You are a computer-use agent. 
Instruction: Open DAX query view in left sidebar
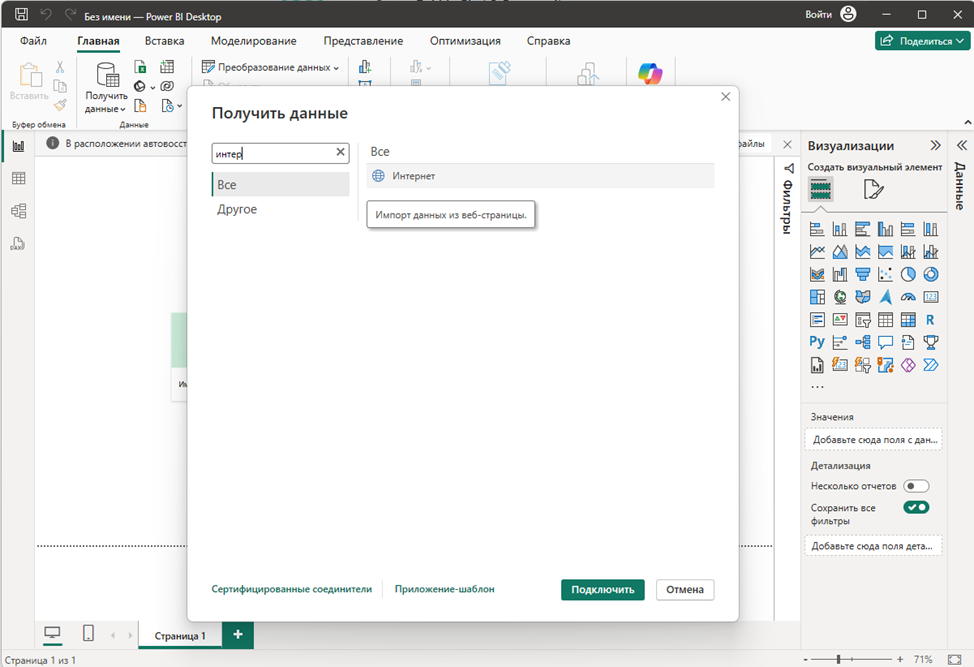tap(17, 243)
